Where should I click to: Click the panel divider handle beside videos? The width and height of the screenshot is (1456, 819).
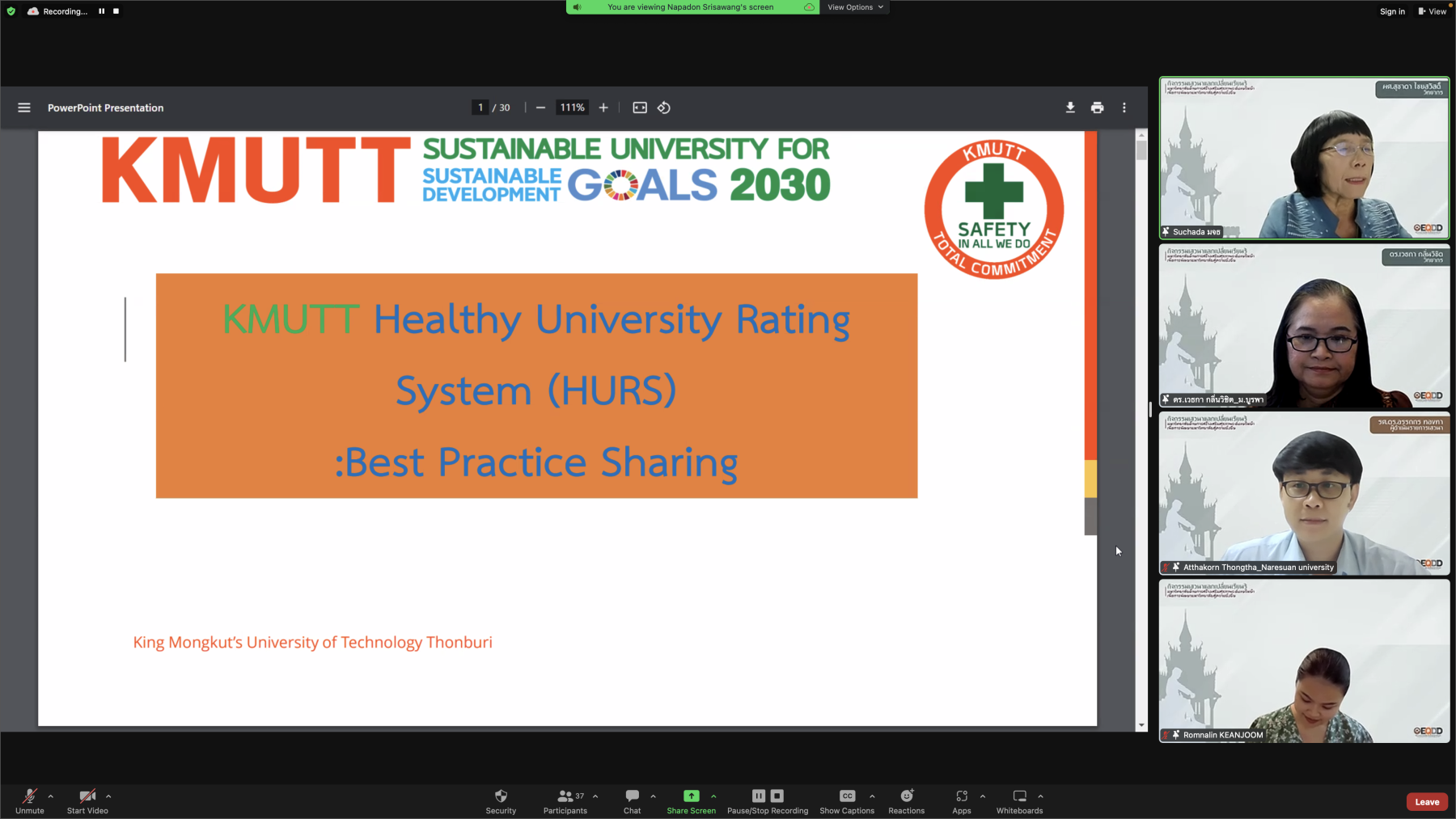click(x=1150, y=409)
